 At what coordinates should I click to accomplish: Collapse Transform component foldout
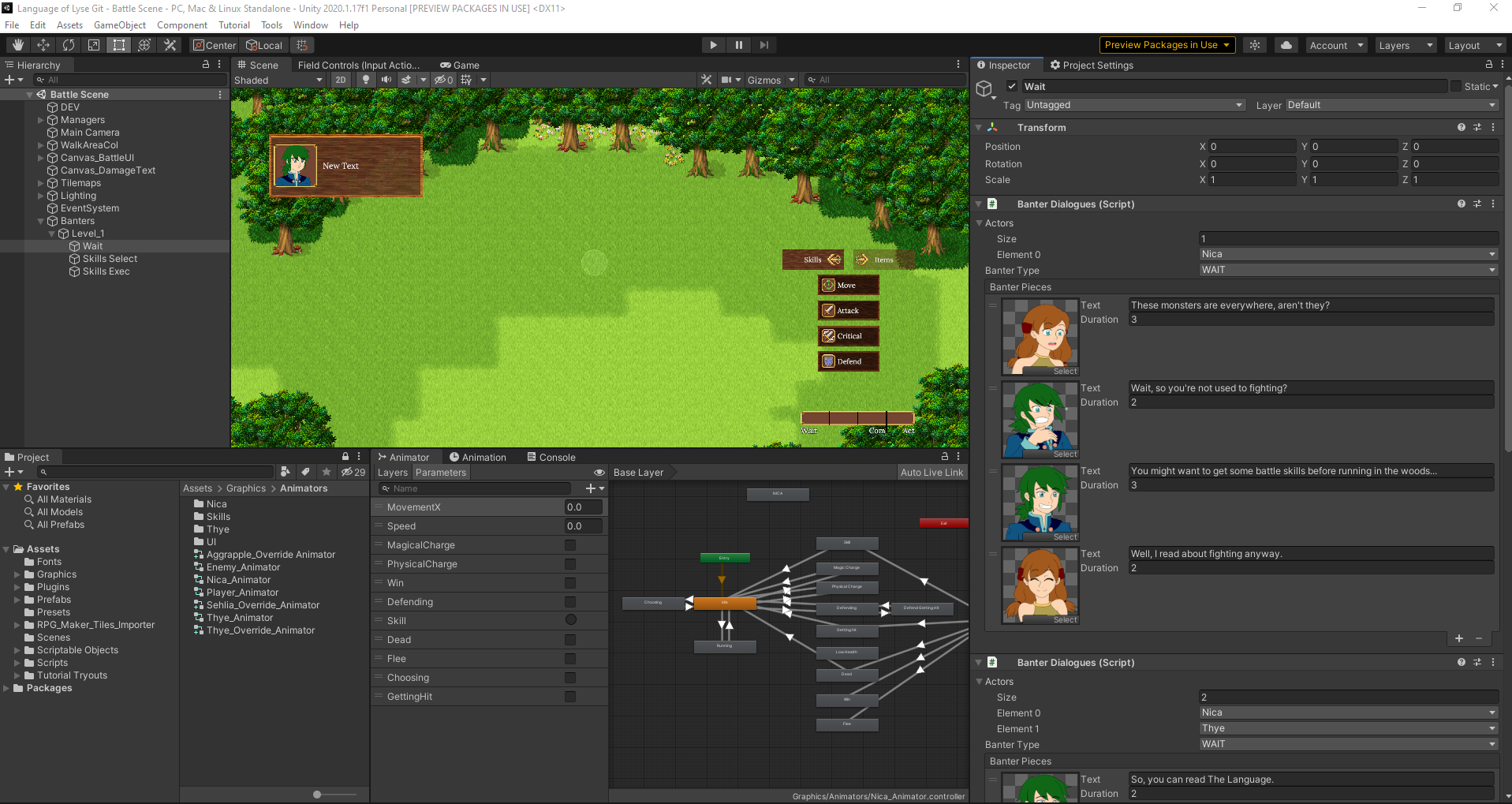point(979,127)
